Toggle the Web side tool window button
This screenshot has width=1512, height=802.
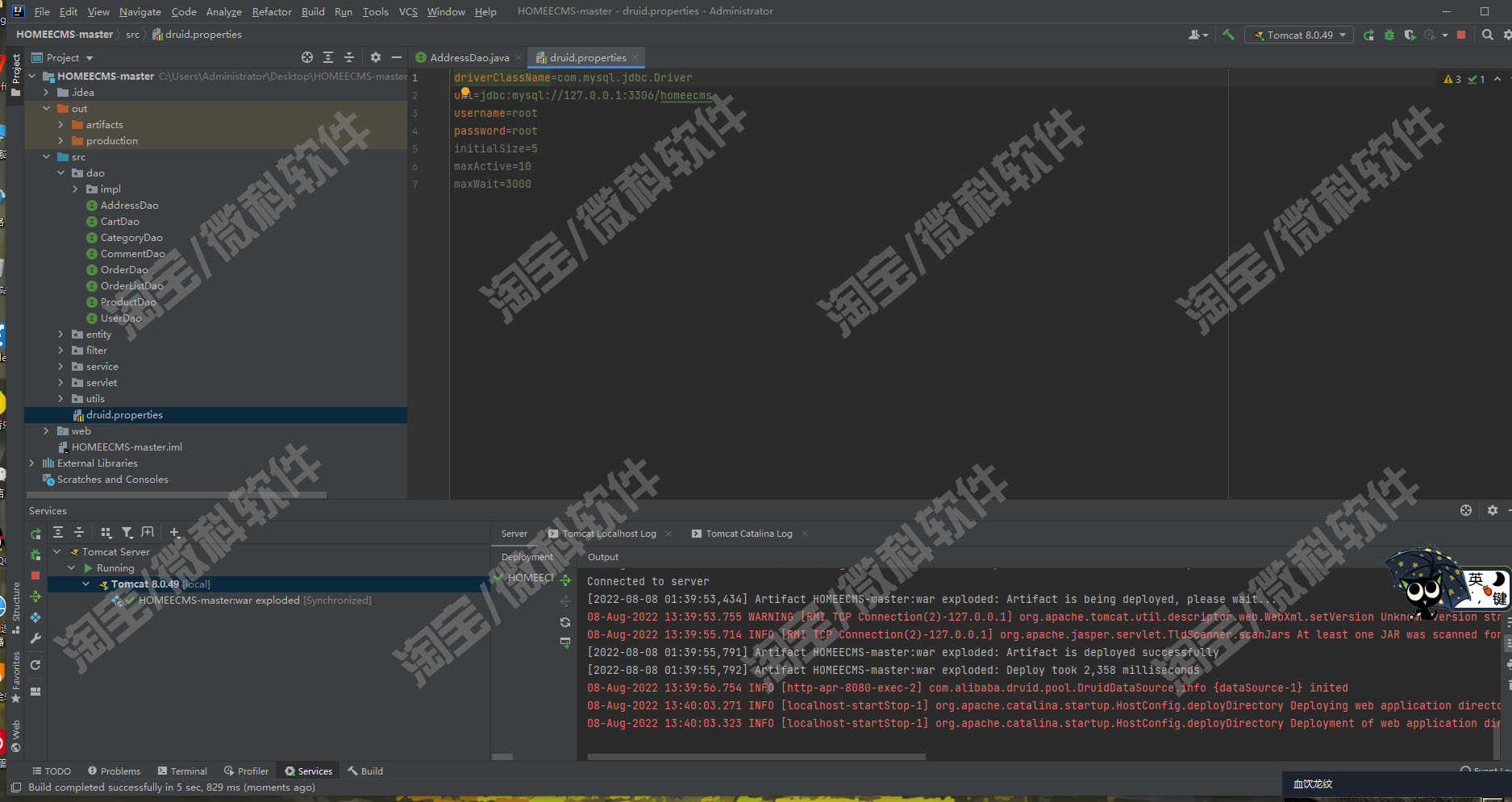tap(15, 737)
